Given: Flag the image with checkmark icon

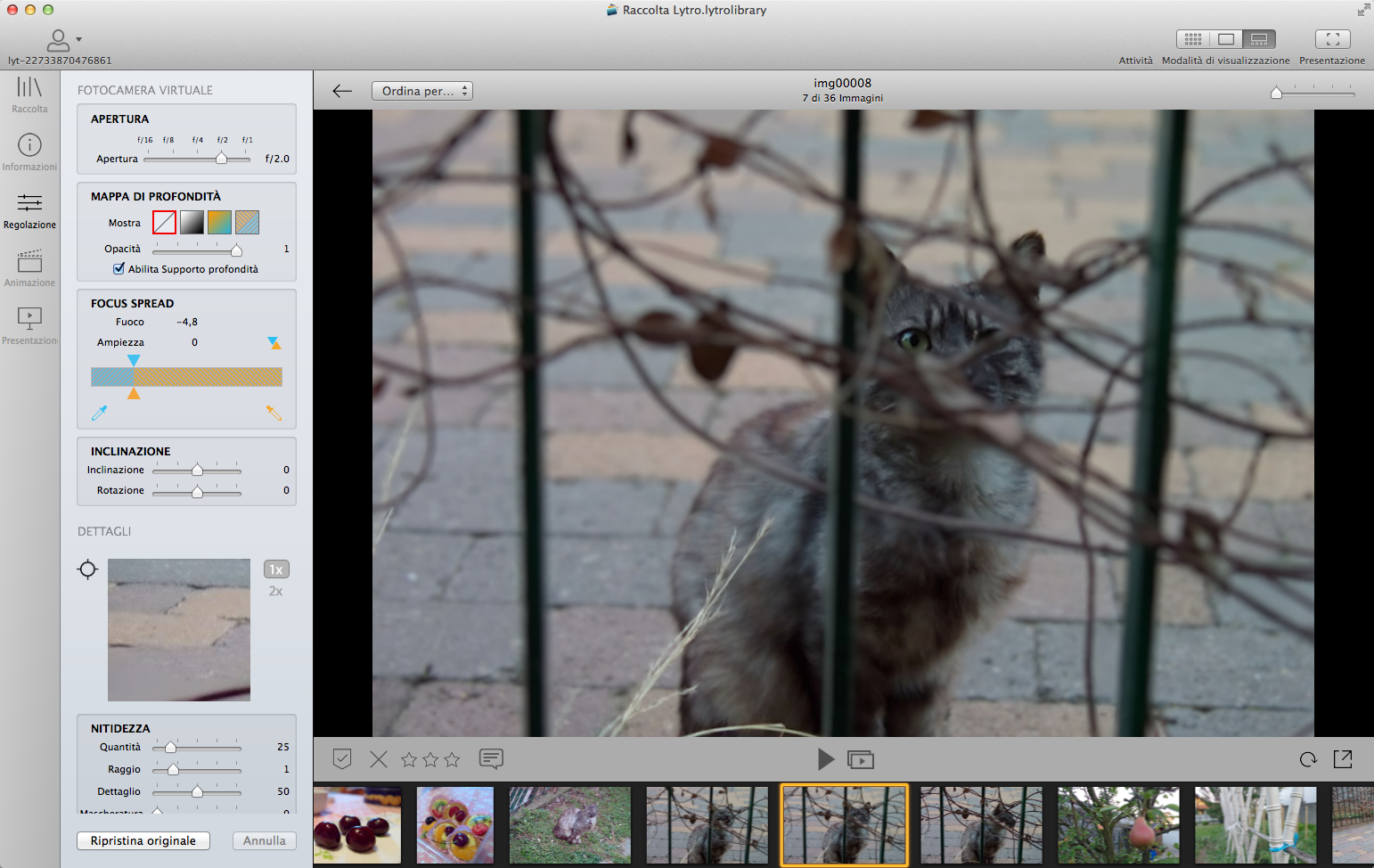Looking at the screenshot, I should tap(342, 759).
